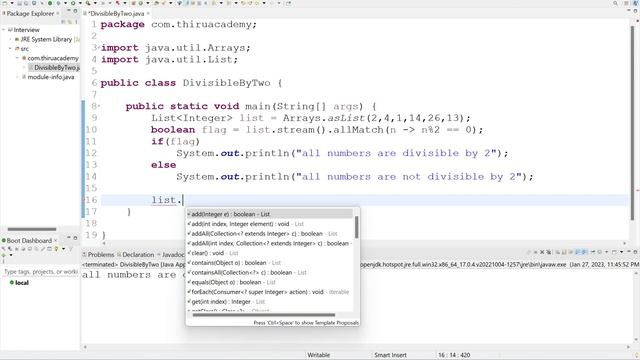Select DivisibleByTwo.java in the Package Explorer tree
The width and height of the screenshot is (640, 360).
(x=54, y=67)
